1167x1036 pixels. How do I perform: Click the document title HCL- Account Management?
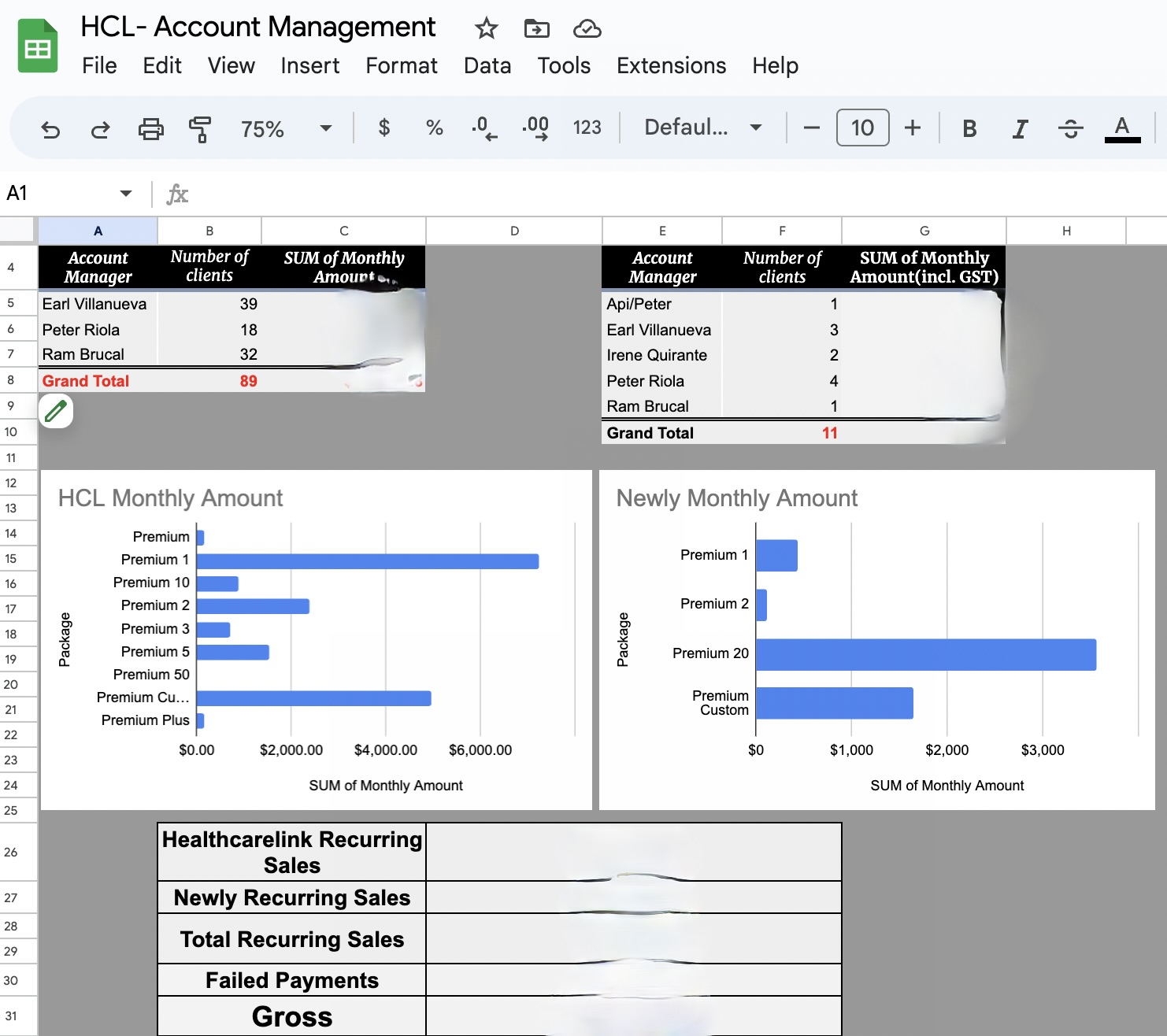pos(258,27)
